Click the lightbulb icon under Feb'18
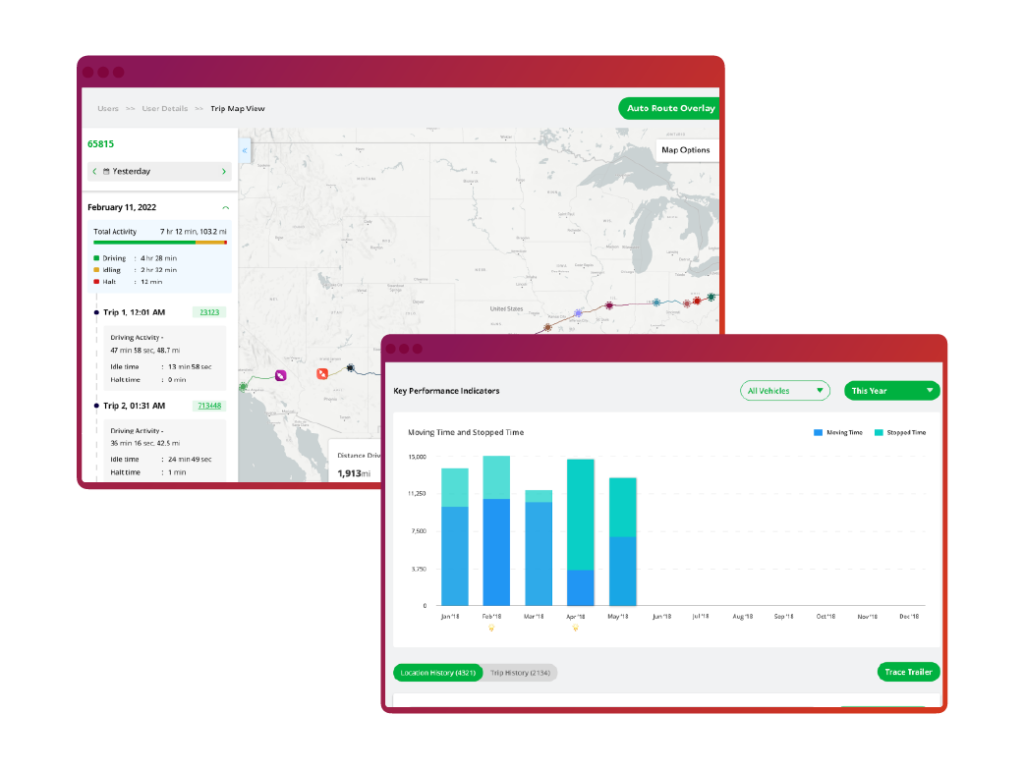1024x769 pixels. 491,629
